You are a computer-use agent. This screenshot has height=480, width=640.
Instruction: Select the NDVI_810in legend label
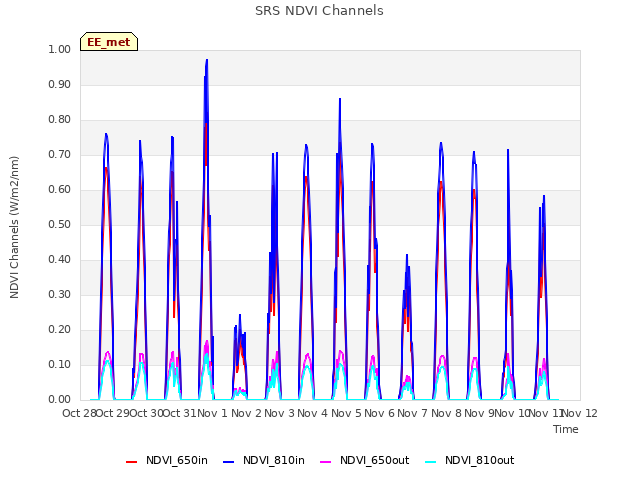click(274, 460)
